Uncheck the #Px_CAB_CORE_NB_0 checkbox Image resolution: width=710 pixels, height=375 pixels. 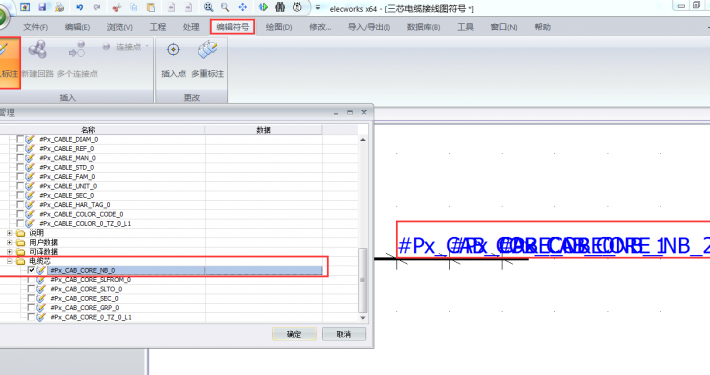pyautogui.click(x=31, y=270)
